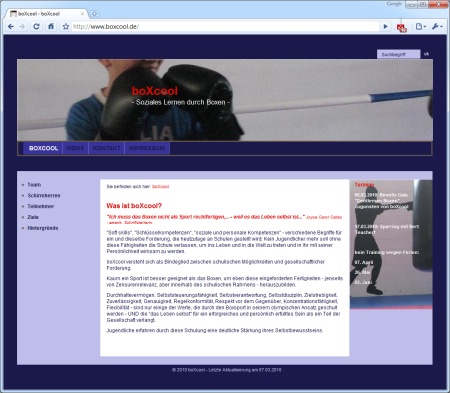Open the KONTAKT navigation tab
Image resolution: width=450 pixels, height=393 pixels.
106,148
